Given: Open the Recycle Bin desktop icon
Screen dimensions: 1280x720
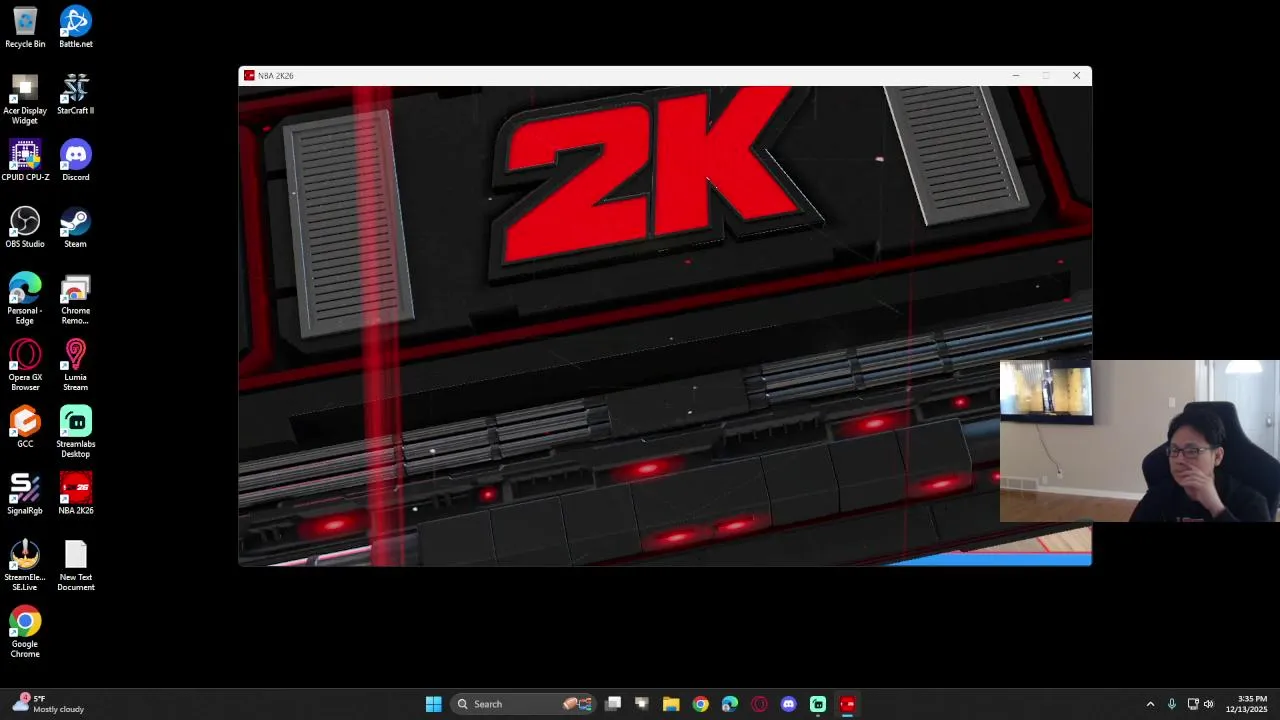Looking at the screenshot, I should click(x=25, y=27).
